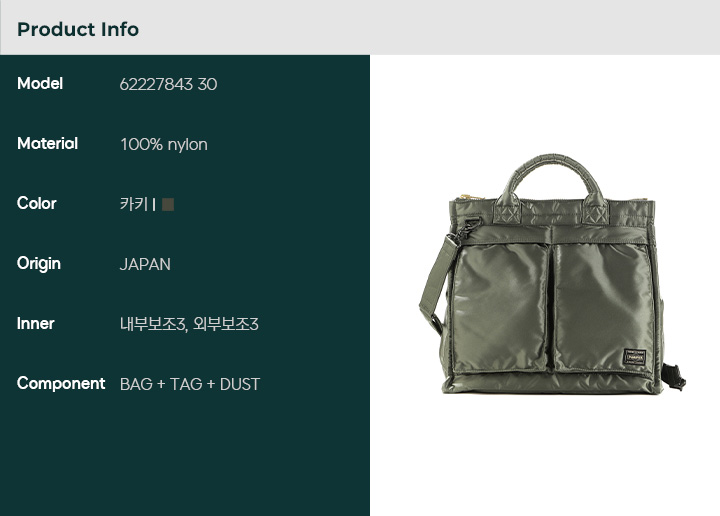
Task: Click the Origin label
Action: (x=39, y=264)
